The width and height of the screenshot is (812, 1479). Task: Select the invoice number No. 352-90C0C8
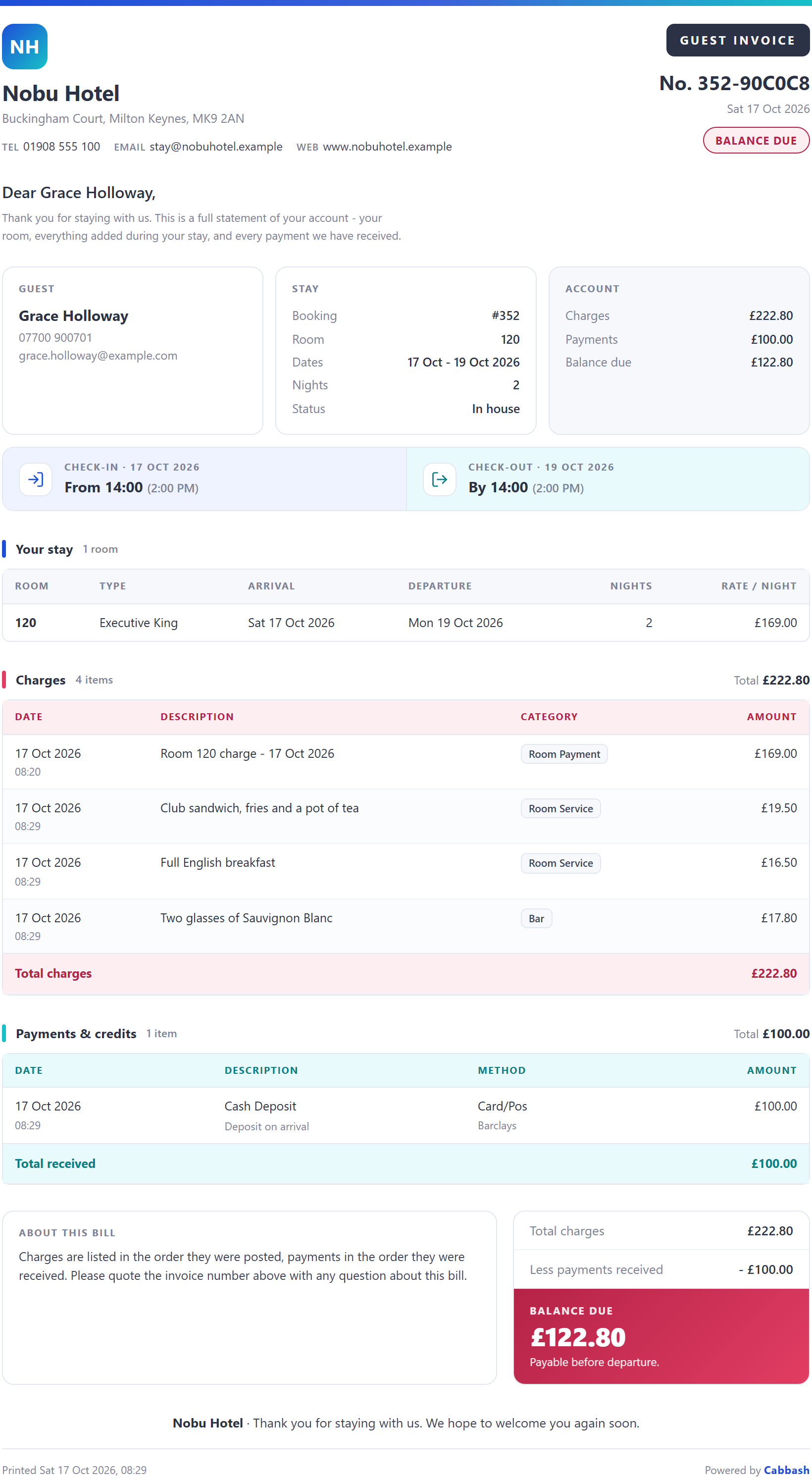(x=734, y=83)
